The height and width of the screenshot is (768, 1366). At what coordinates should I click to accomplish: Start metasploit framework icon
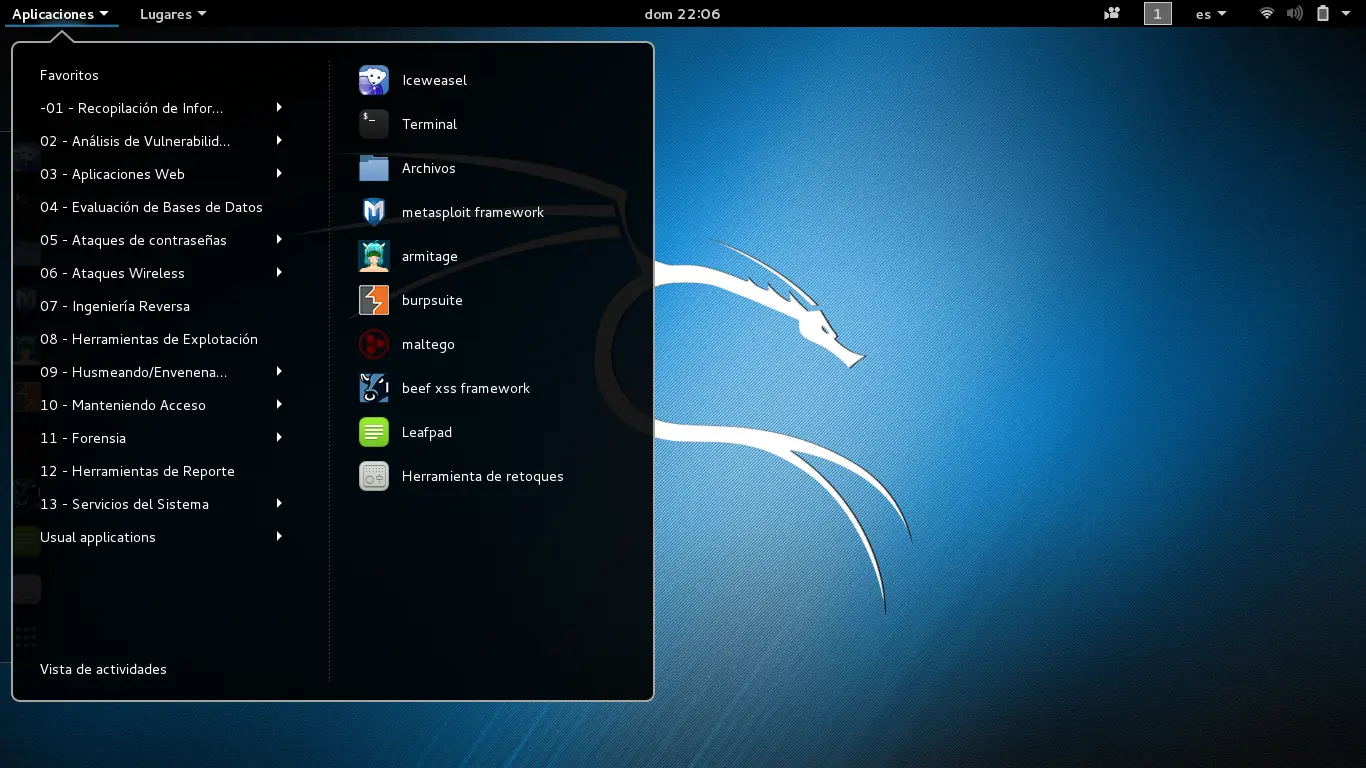point(374,212)
